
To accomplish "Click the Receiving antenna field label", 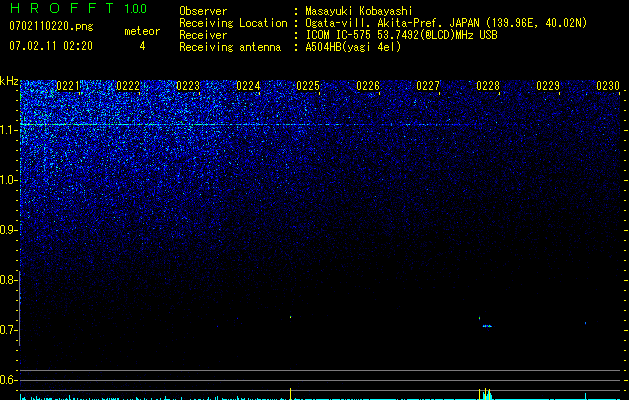I will [230, 47].
